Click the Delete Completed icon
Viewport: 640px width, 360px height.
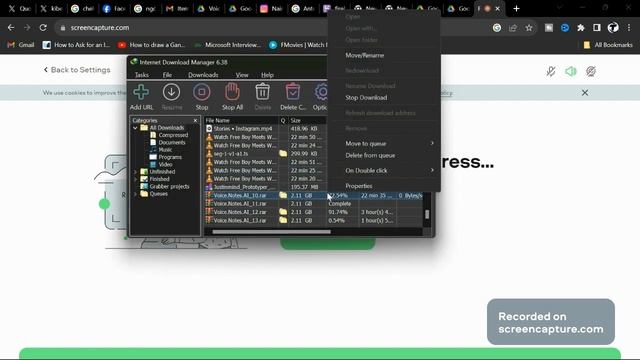[x=293, y=92]
